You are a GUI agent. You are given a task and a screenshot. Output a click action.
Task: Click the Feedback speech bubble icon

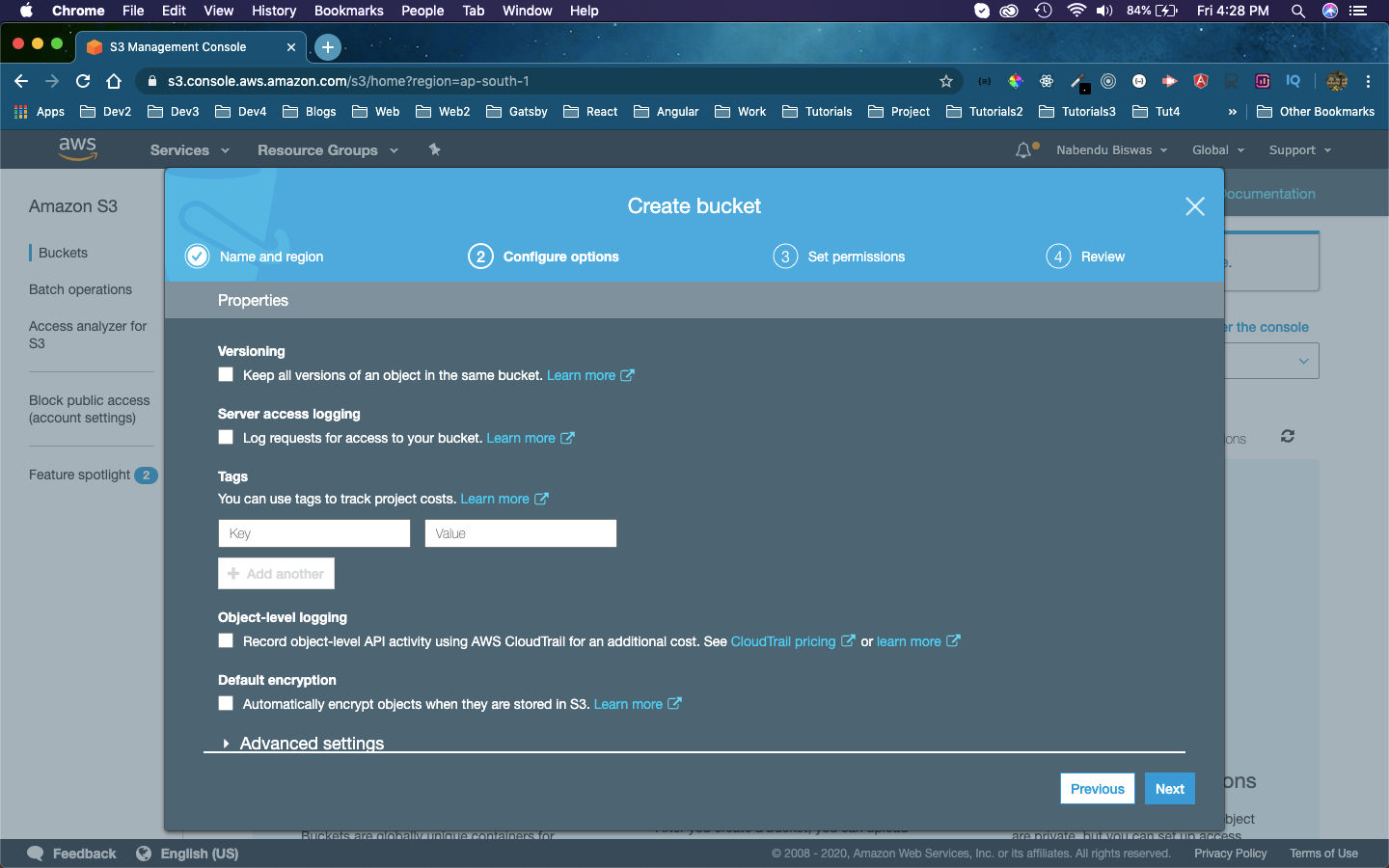(36, 854)
